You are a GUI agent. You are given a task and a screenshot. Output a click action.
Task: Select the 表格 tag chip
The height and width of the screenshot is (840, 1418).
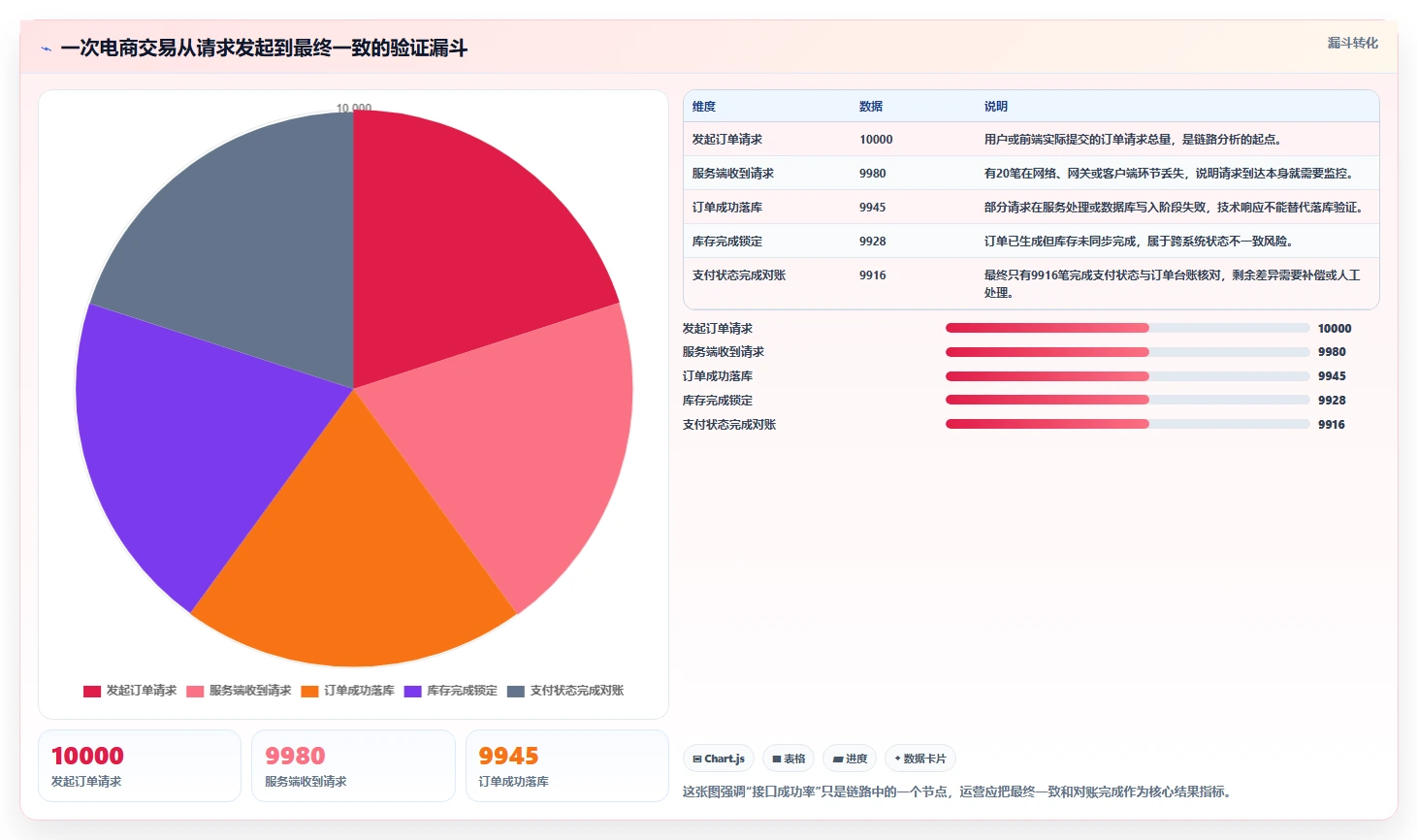coord(789,759)
